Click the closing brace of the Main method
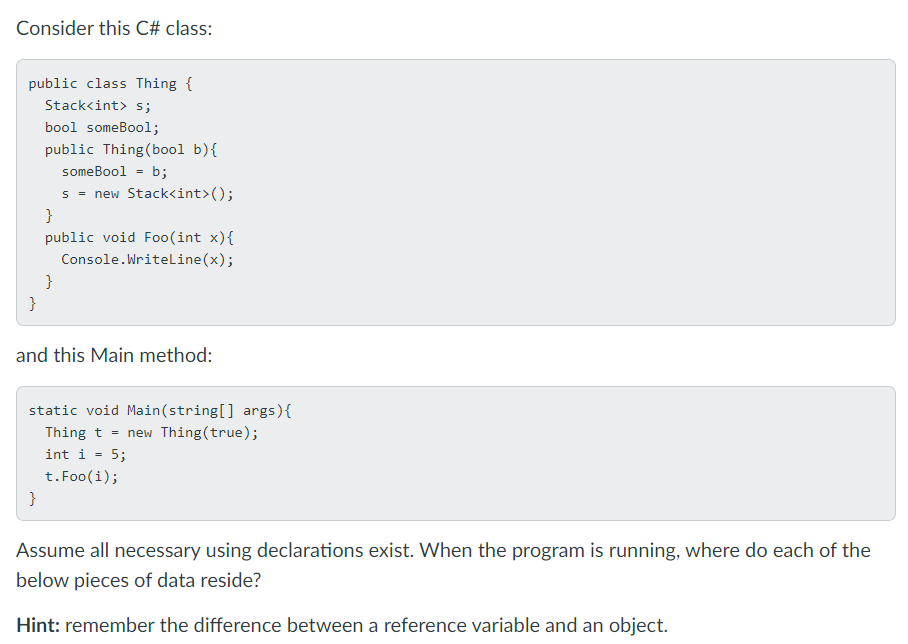 coord(32,498)
